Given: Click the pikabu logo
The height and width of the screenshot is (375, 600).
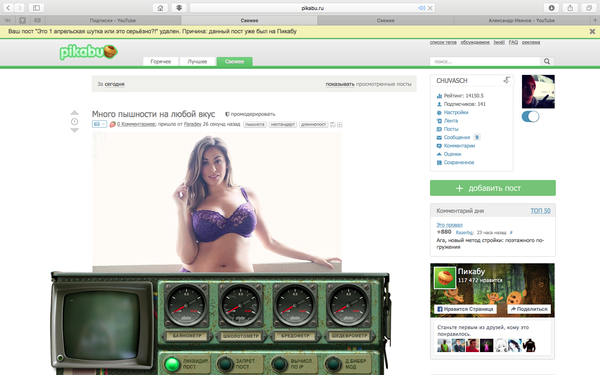Looking at the screenshot, I should 88,52.
